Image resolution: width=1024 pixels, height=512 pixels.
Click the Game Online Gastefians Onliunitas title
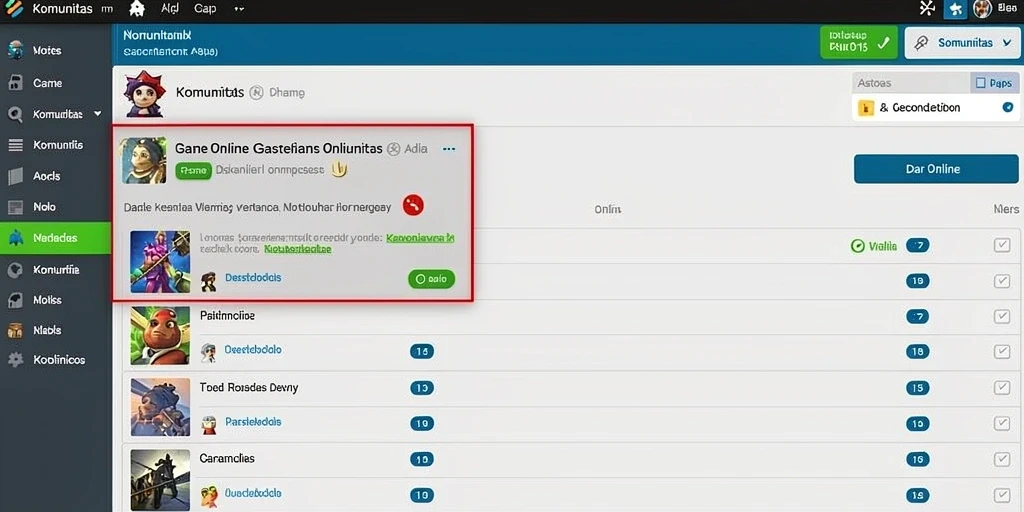[279, 148]
